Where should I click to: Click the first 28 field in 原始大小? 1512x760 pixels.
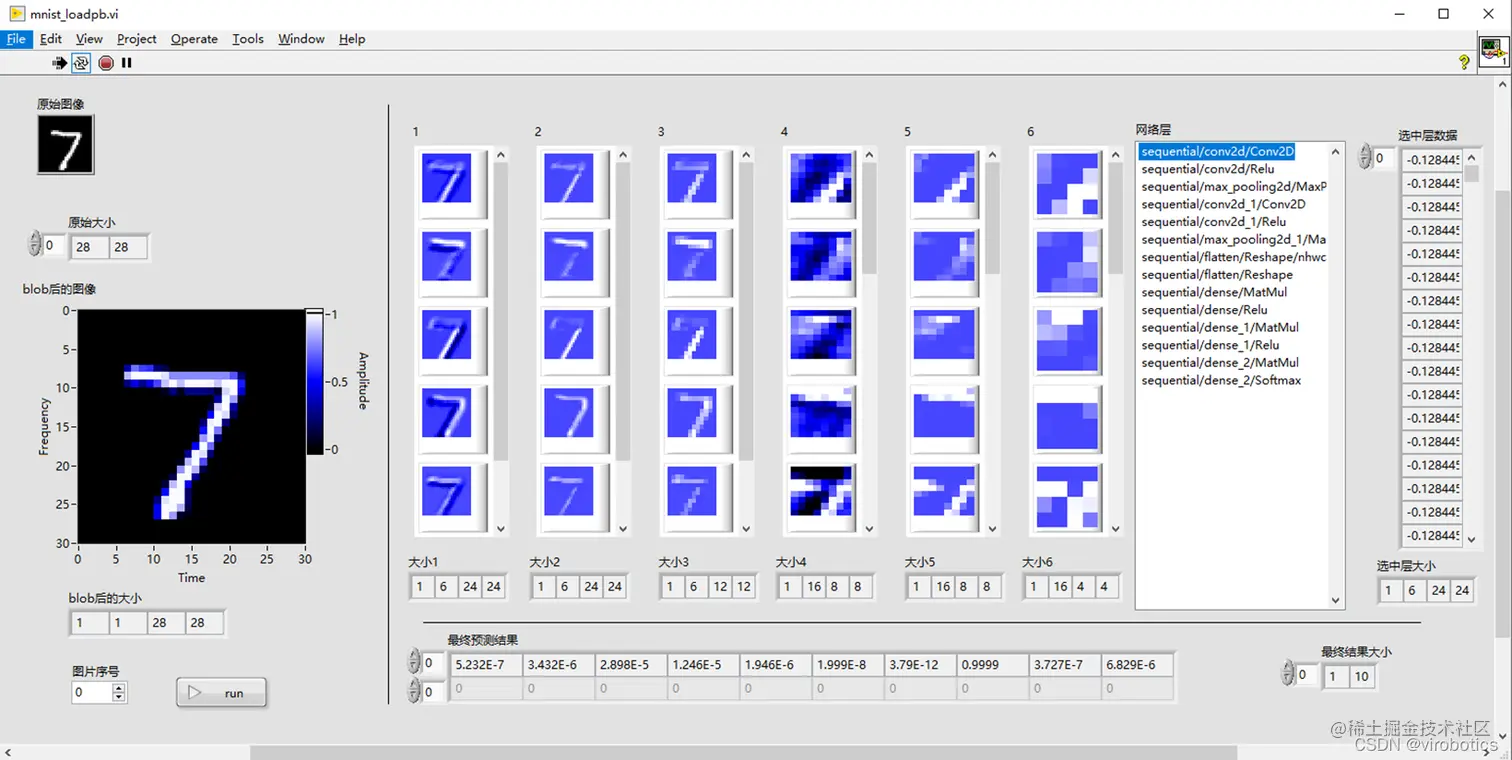89,246
